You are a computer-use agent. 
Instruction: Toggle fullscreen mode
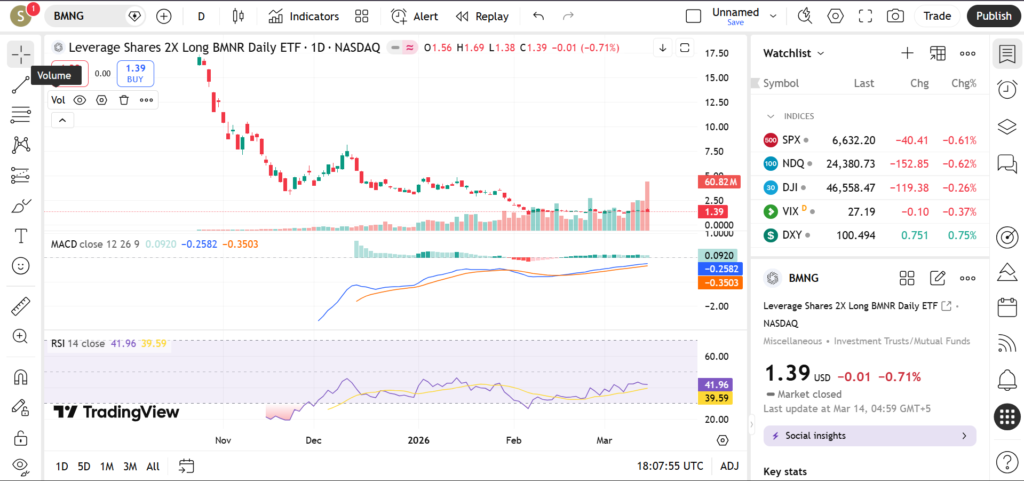(866, 16)
